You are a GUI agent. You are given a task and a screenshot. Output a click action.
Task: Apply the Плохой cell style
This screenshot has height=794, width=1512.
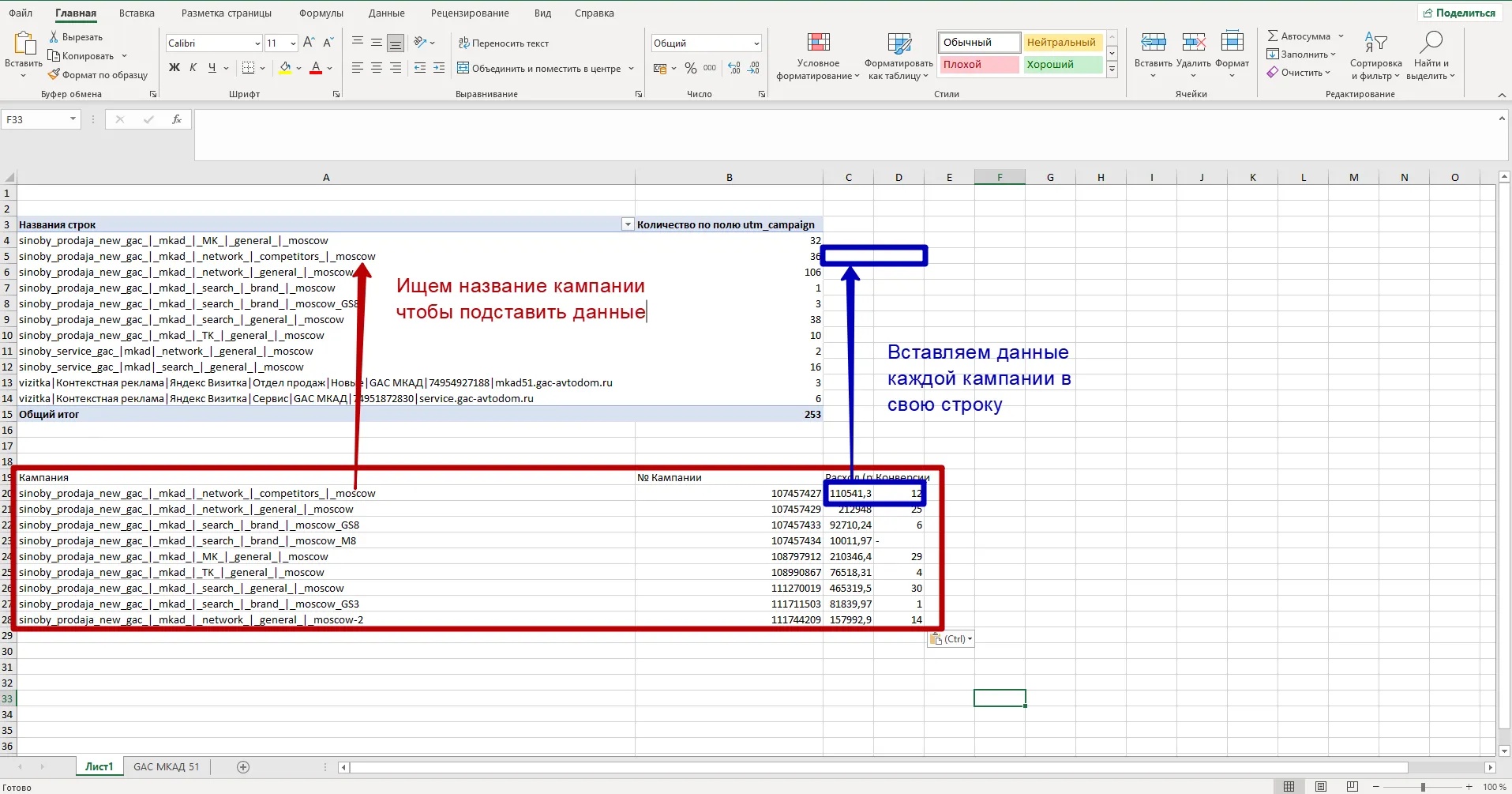(x=978, y=65)
